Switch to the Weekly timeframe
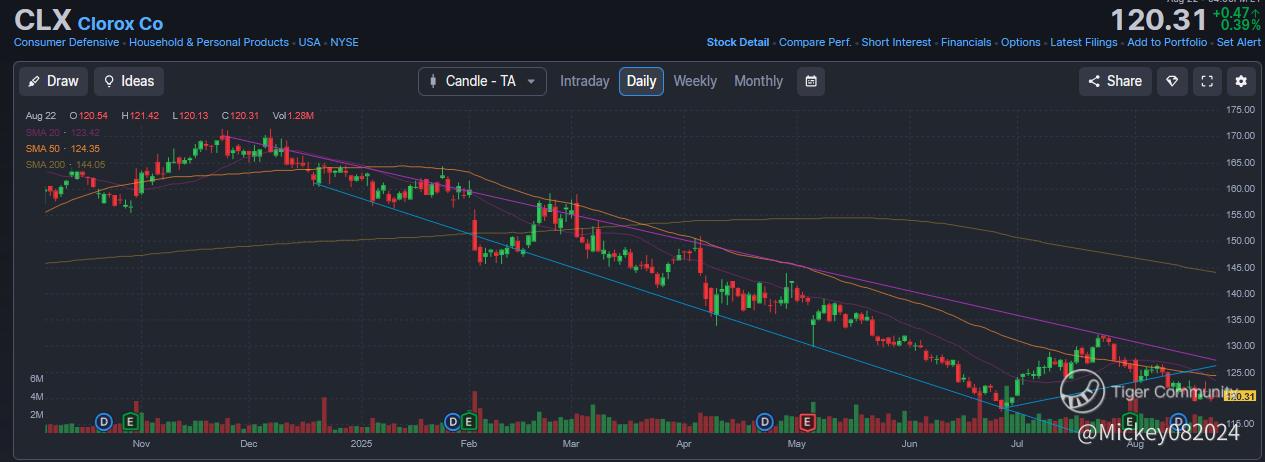The width and height of the screenshot is (1265, 462). [x=695, y=81]
